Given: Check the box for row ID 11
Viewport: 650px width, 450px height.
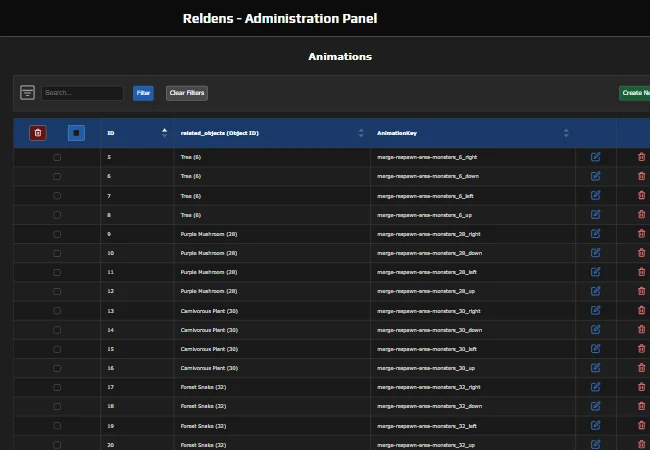Looking at the screenshot, I should tap(57, 272).
